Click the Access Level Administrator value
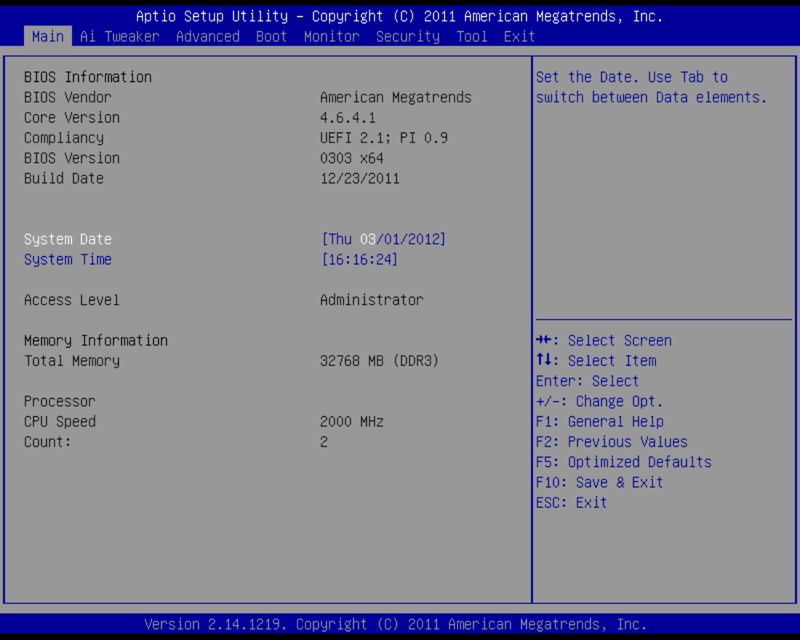The width and height of the screenshot is (800, 640). coord(371,300)
